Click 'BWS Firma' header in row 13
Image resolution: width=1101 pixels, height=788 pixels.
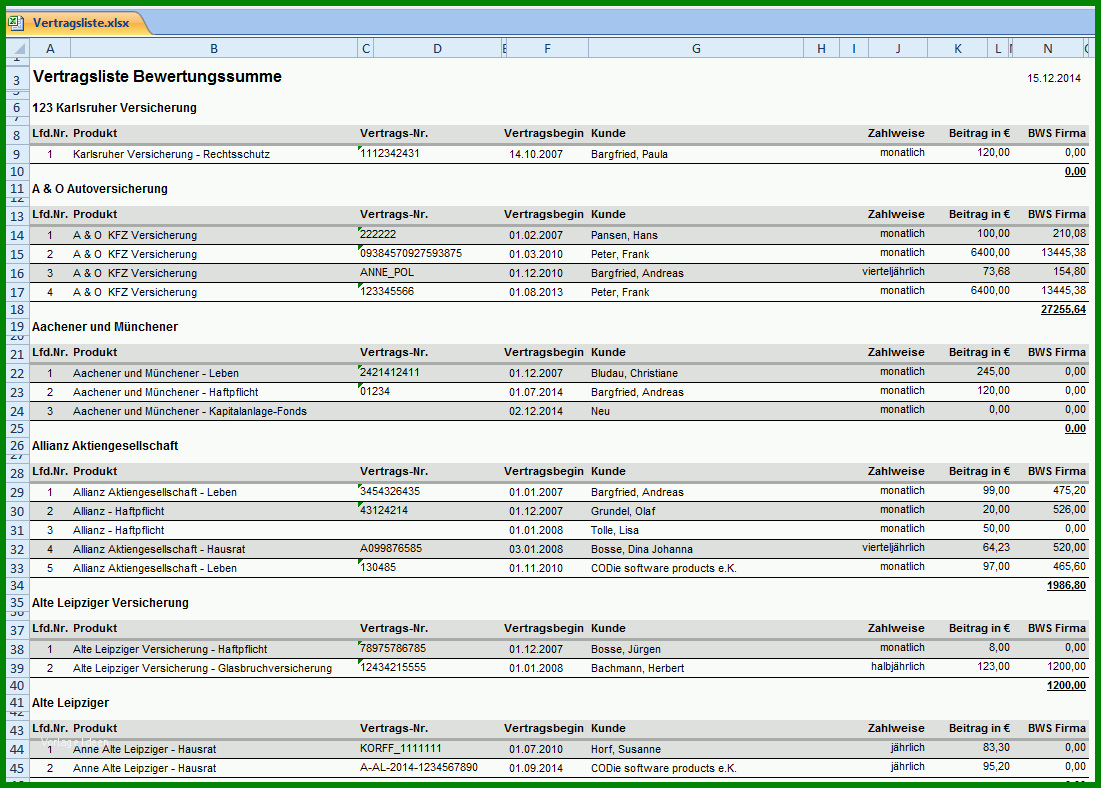[x=1057, y=214]
